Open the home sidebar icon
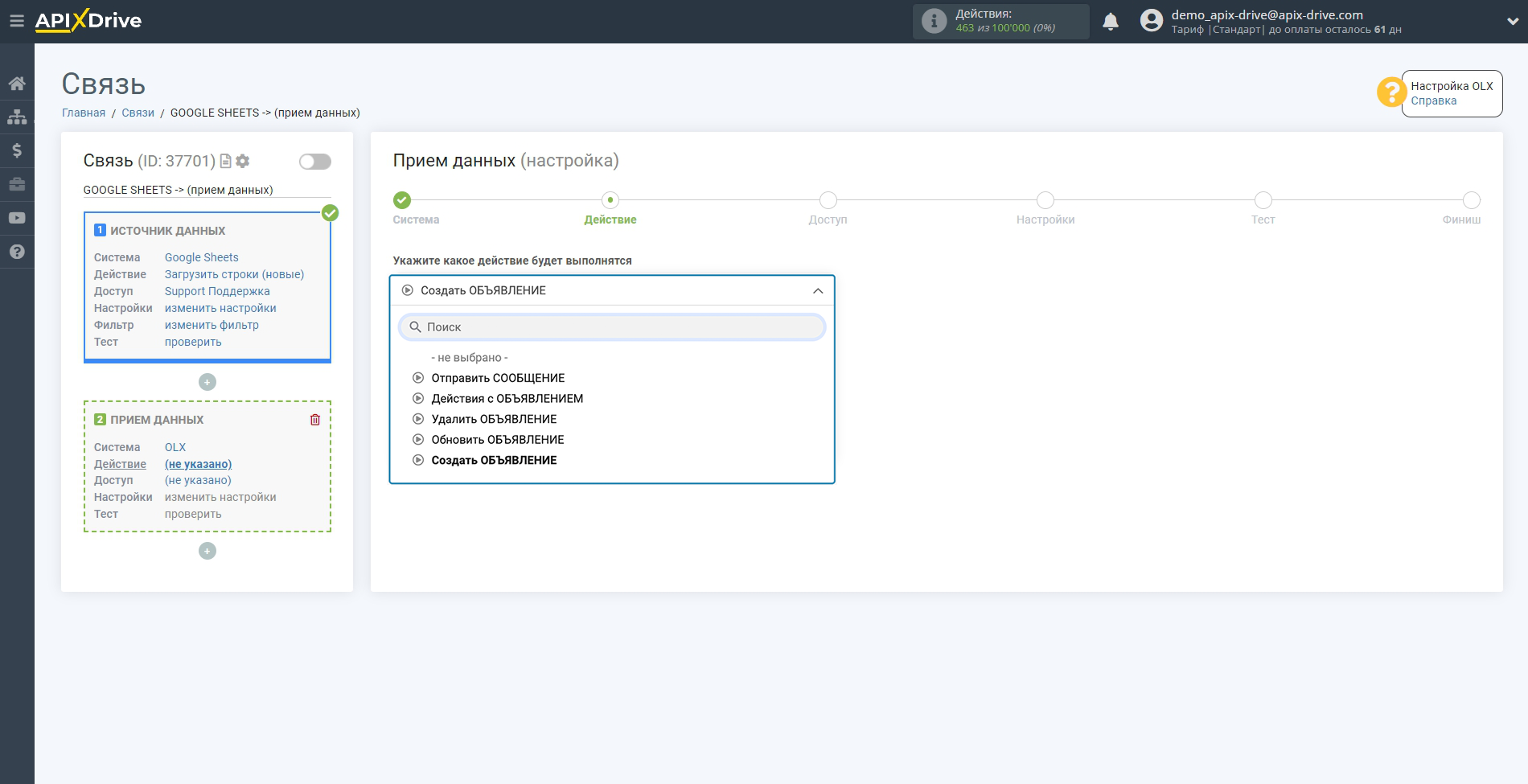 pyautogui.click(x=17, y=83)
